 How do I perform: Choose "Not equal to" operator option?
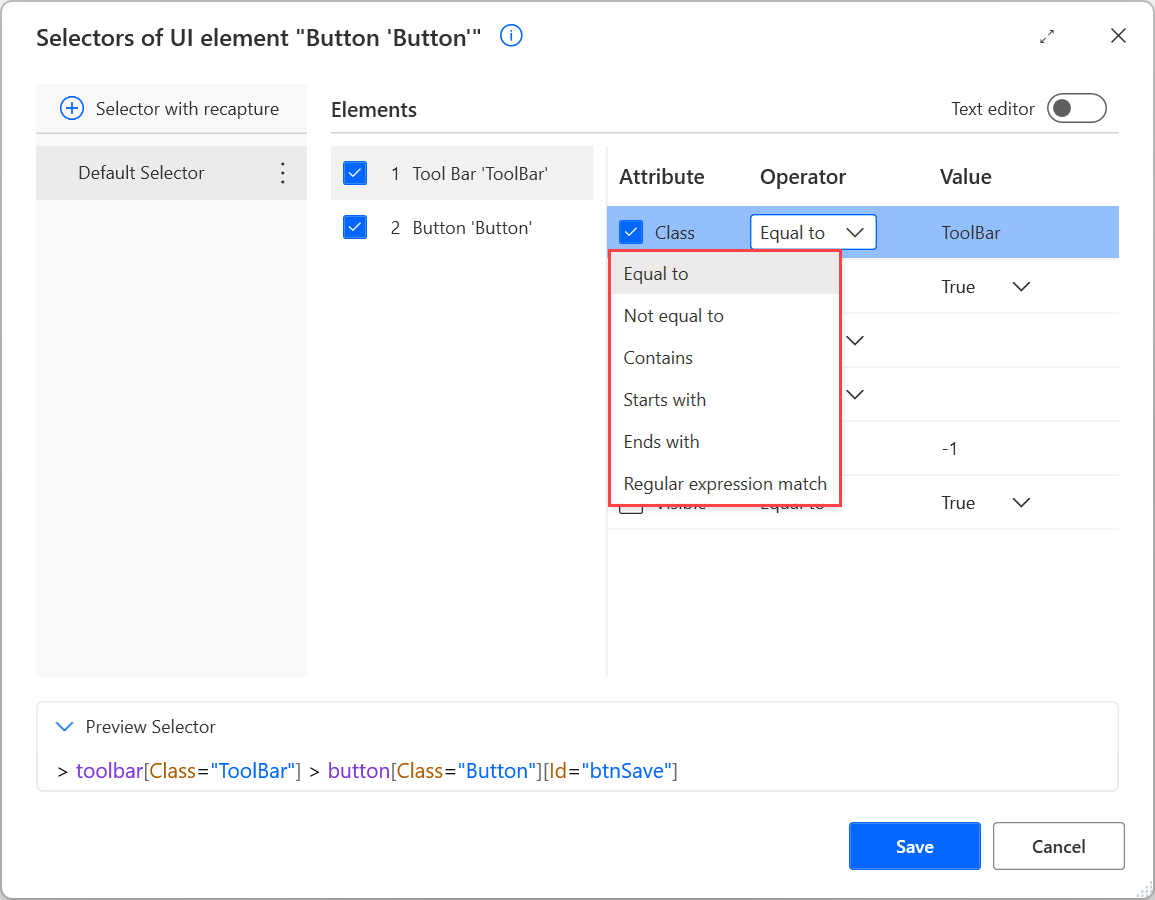[673, 316]
